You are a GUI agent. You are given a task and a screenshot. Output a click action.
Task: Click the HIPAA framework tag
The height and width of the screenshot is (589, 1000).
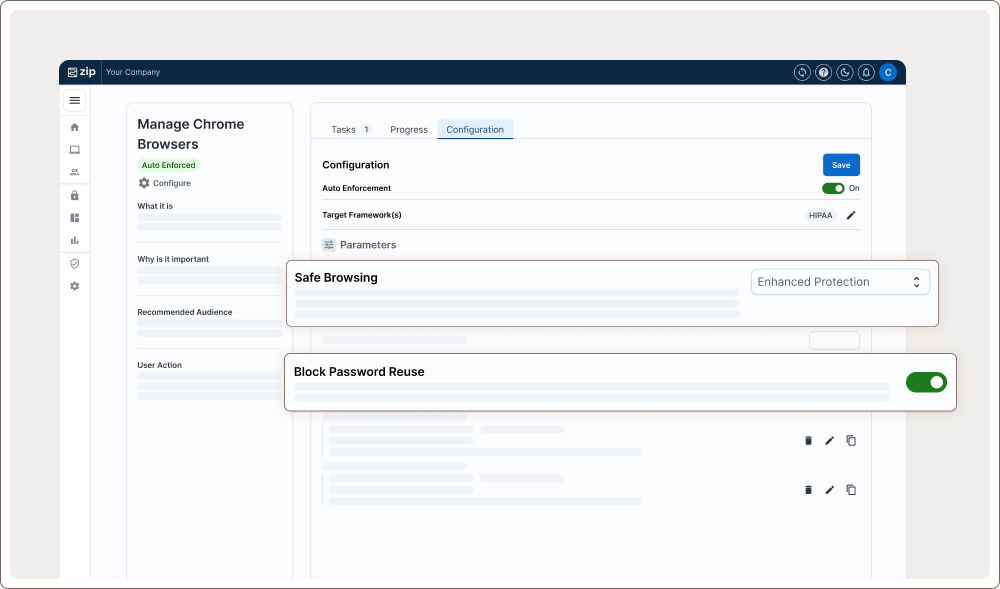pos(820,215)
